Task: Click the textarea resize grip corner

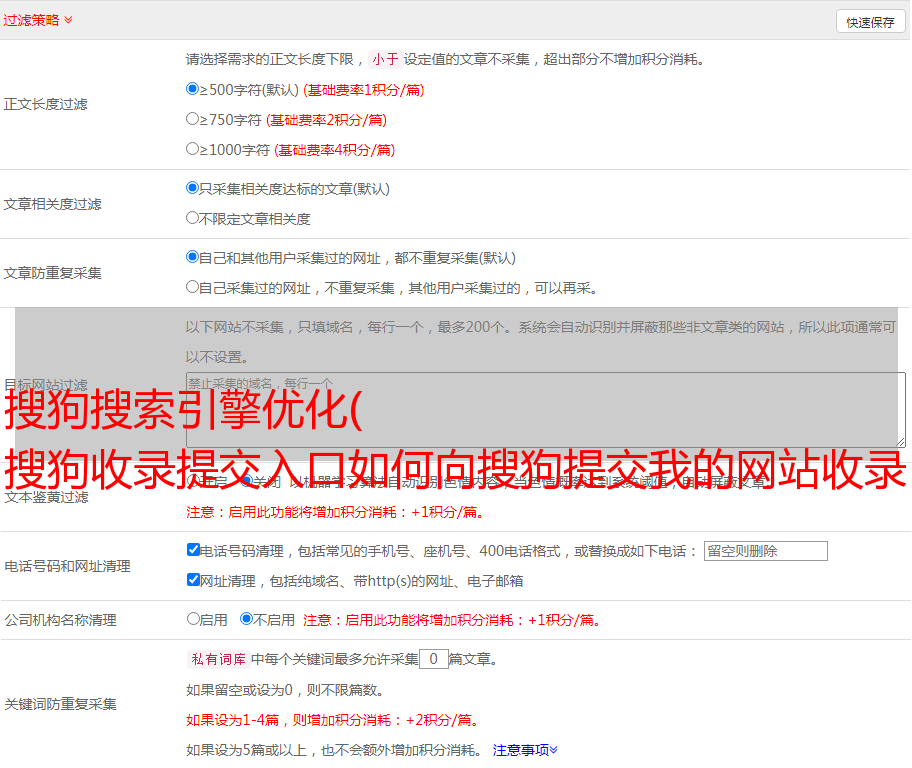Action: pyautogui.click(x=900, y=442)
